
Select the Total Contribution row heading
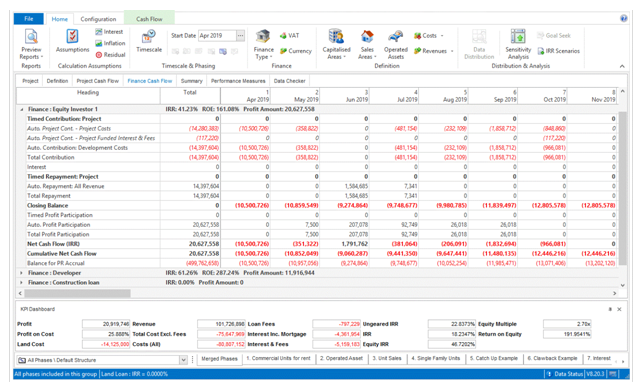[51, 158]
